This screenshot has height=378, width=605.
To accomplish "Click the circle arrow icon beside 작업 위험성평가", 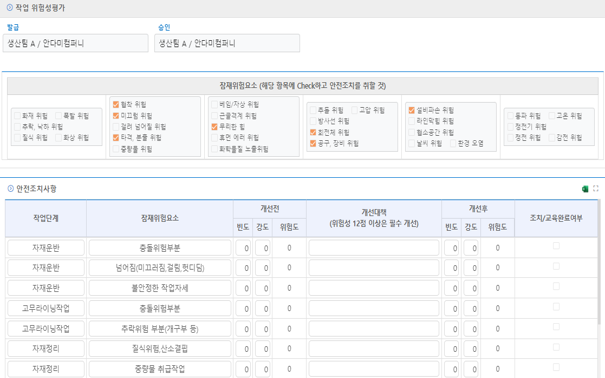I will point(10,7).
